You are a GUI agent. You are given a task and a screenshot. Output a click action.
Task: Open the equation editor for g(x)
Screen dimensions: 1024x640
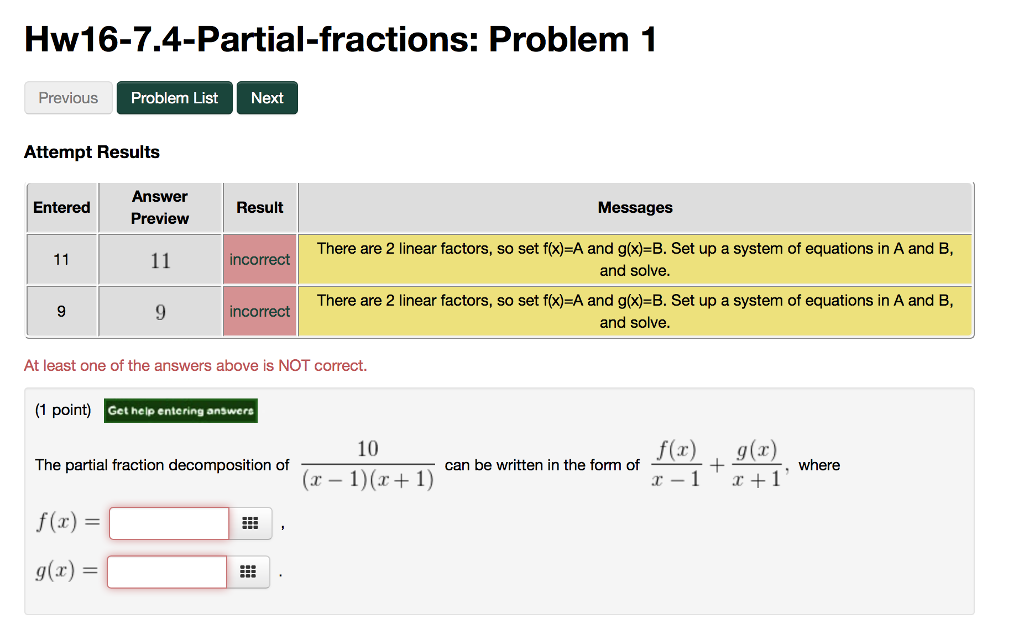(248, 571)
